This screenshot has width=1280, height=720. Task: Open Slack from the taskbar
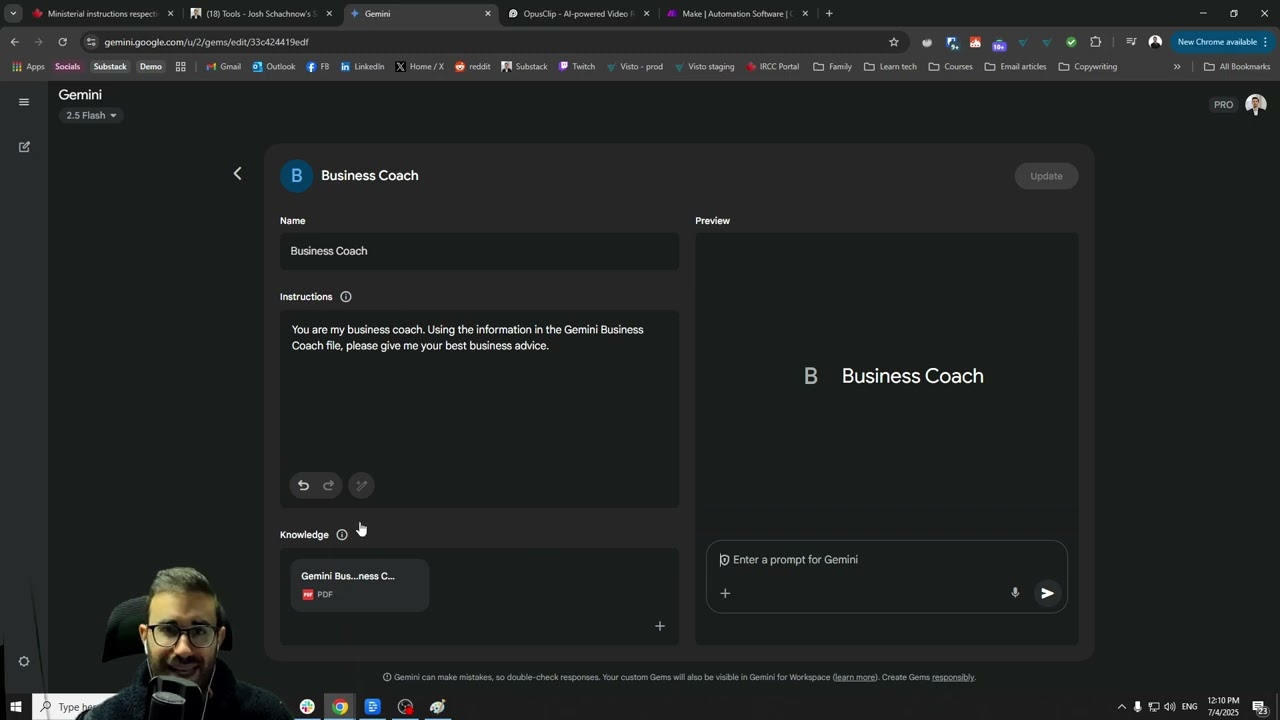point(307,707)
